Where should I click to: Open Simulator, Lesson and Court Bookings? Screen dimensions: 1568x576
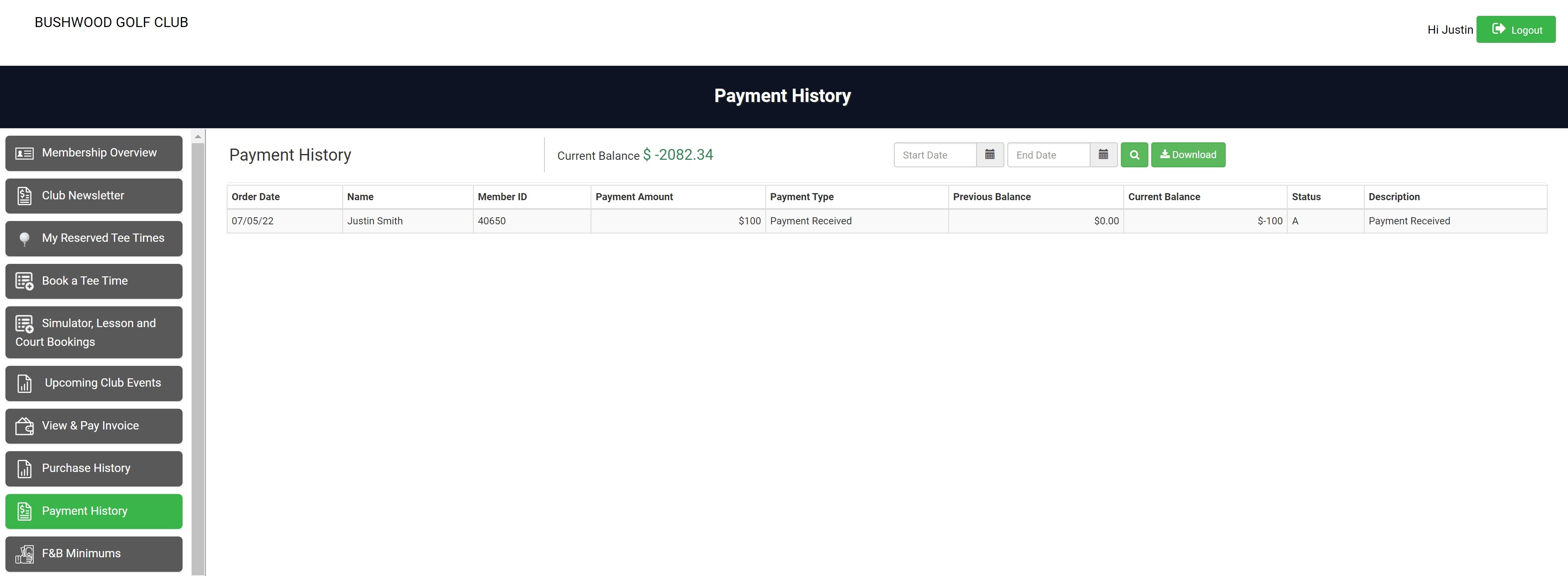click(94, 333)
